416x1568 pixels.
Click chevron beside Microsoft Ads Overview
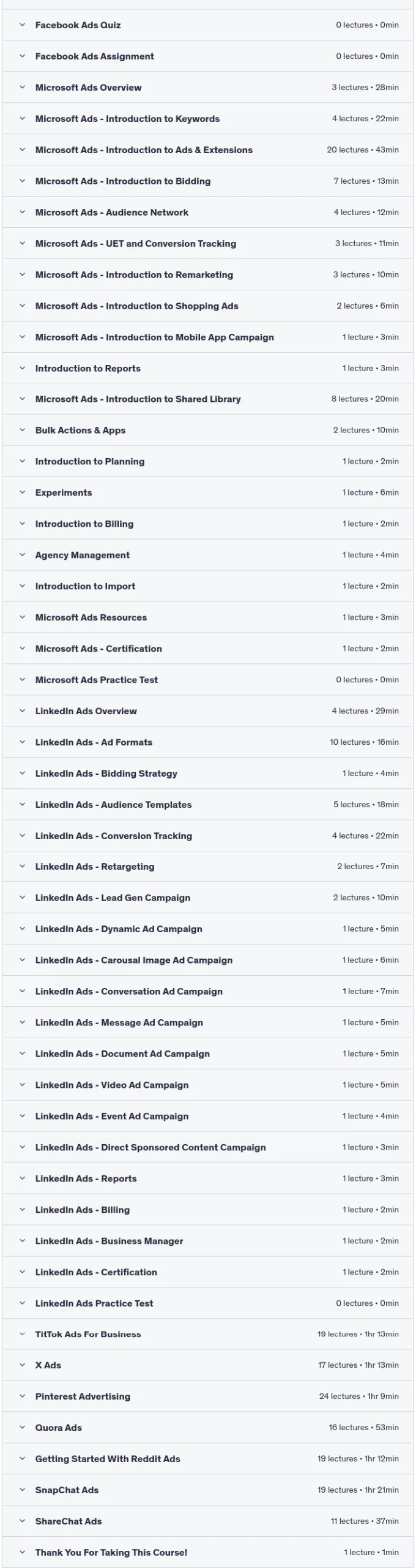point(23,88)
